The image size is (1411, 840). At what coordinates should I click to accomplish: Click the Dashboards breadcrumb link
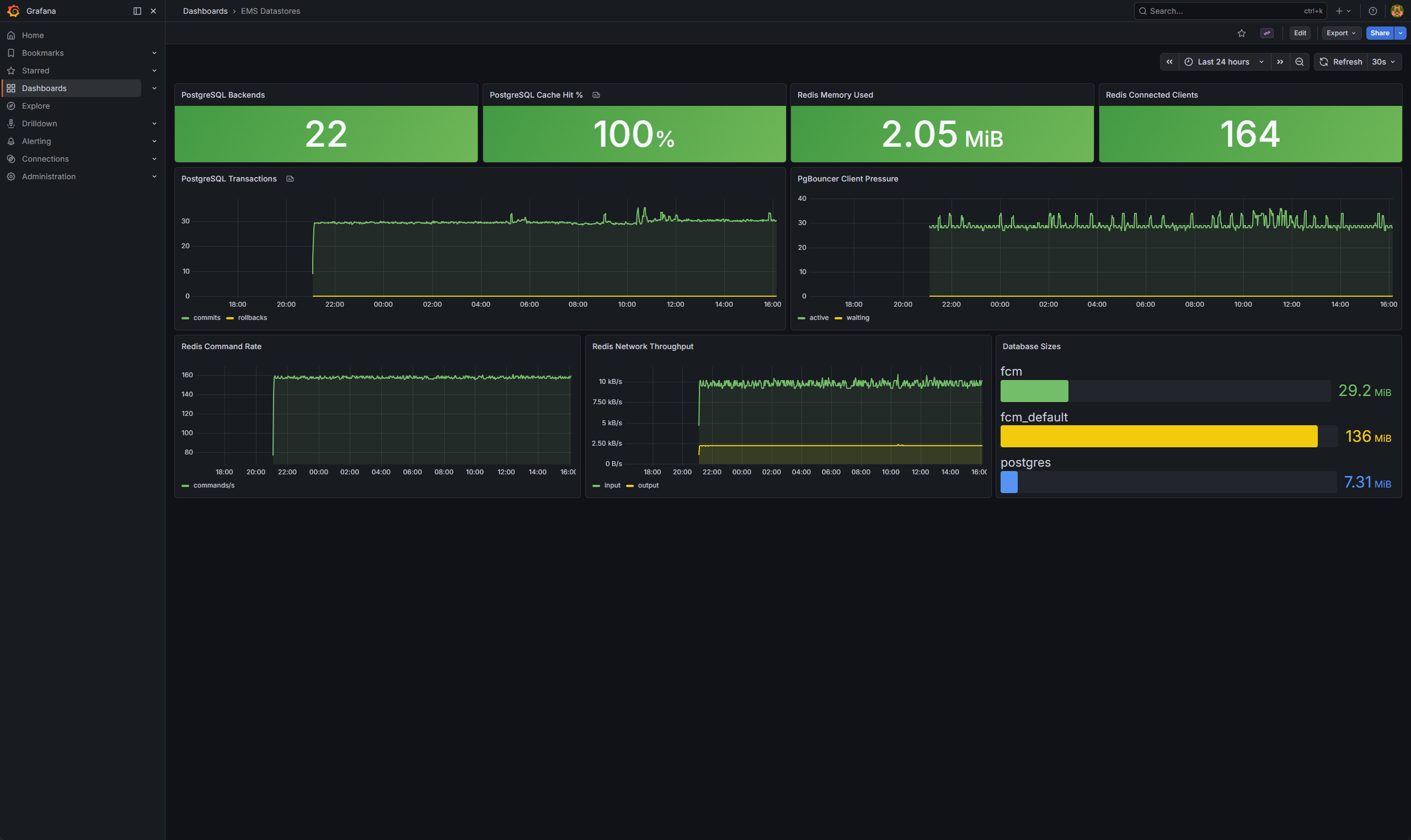click(x=205, y=10)
